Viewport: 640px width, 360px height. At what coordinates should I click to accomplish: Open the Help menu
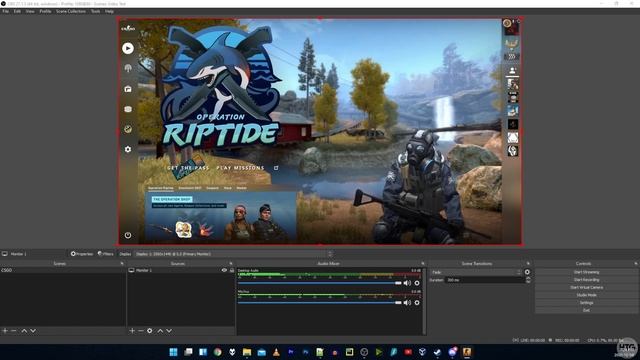109,11
